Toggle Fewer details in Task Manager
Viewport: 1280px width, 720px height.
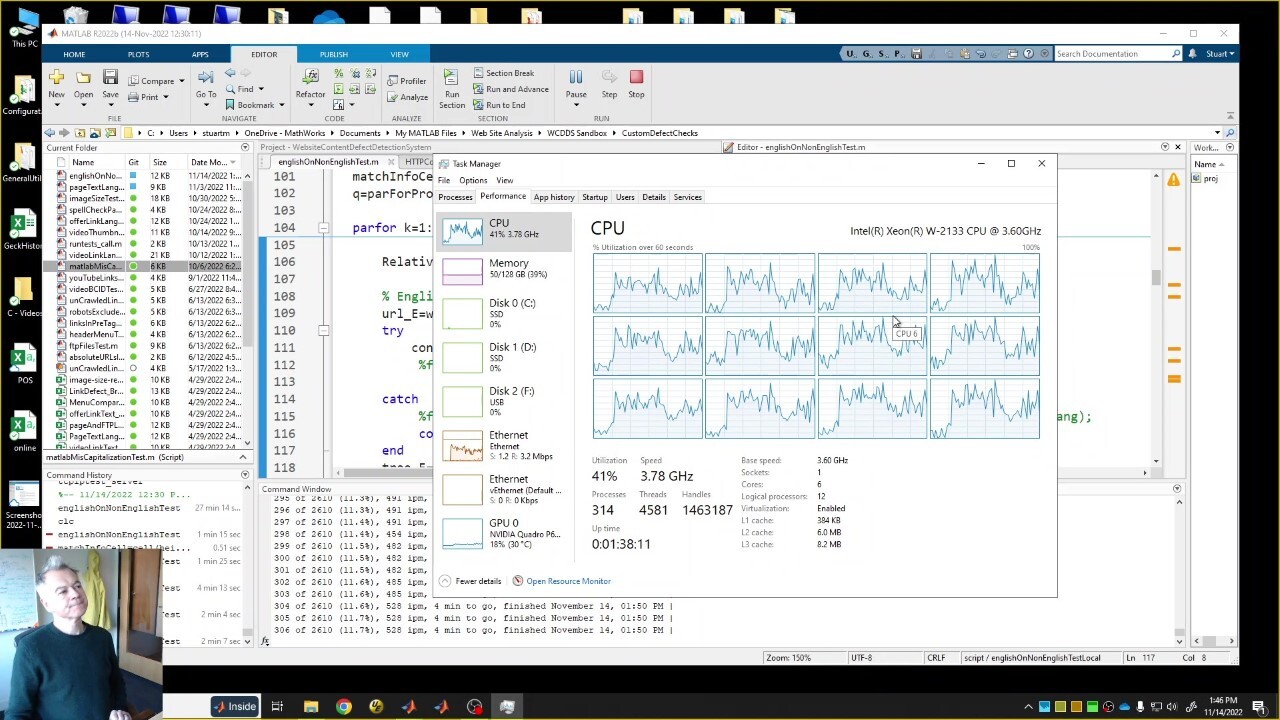coord(471,581)
